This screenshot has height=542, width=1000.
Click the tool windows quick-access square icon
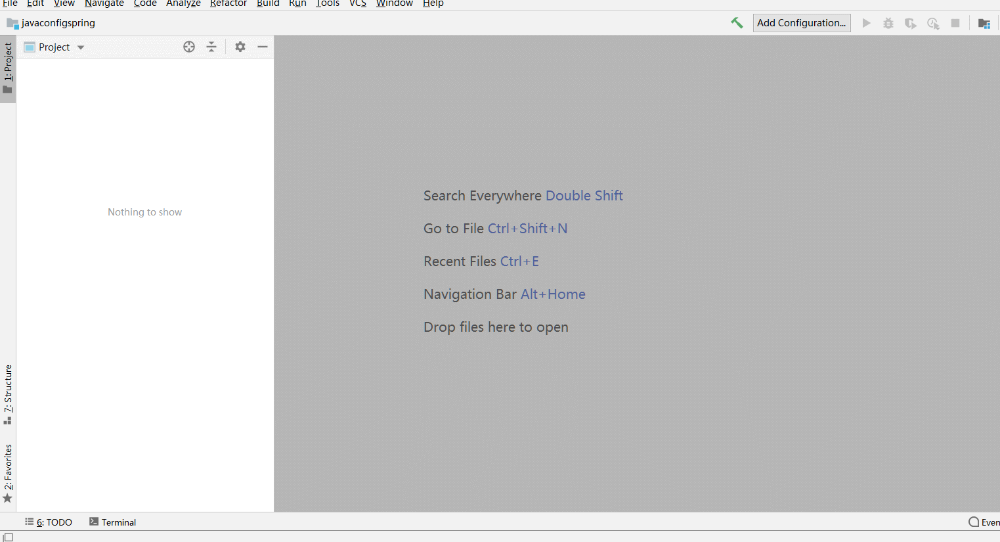(x=8, y=537)
